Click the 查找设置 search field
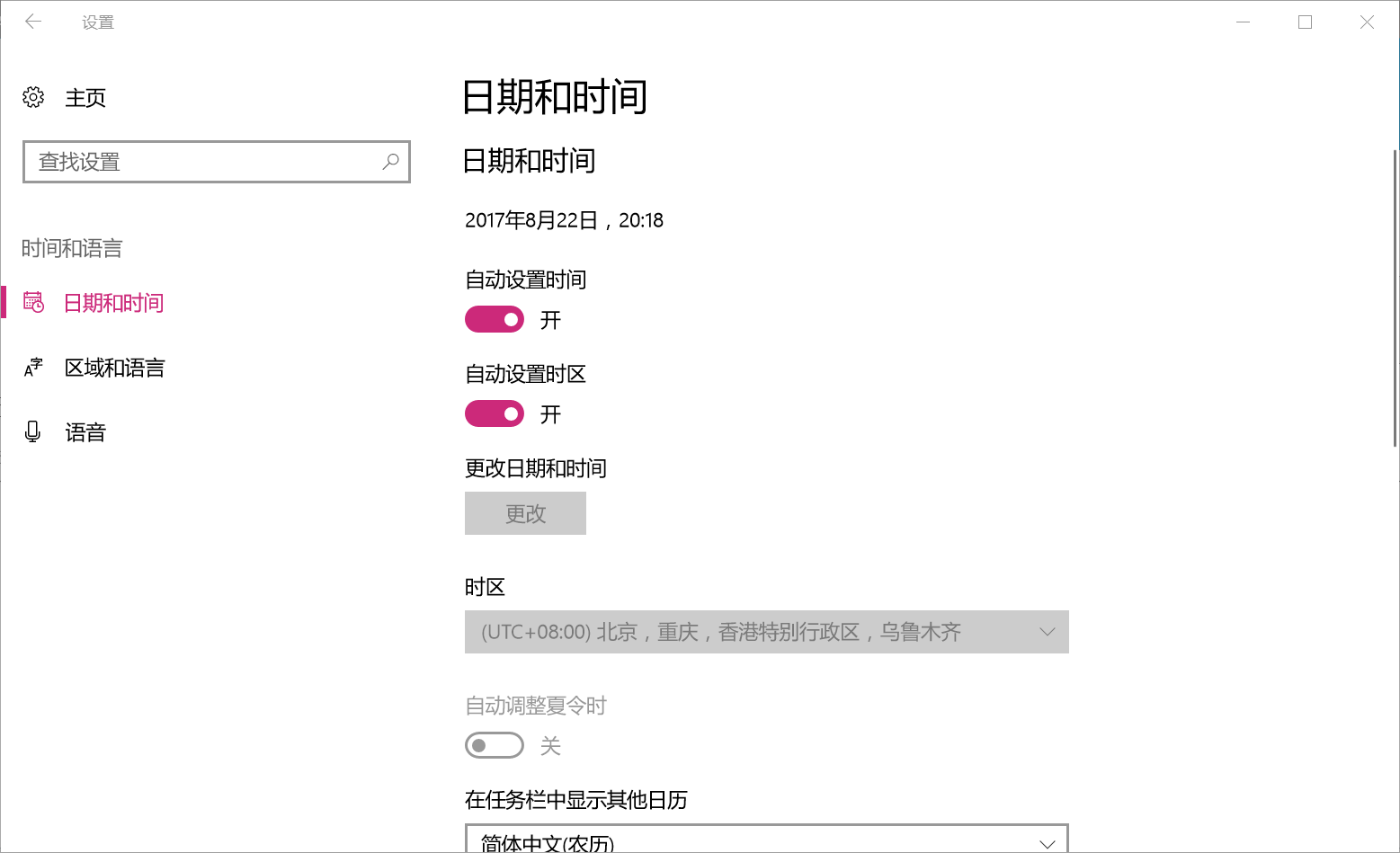 (x=207, y=162)
